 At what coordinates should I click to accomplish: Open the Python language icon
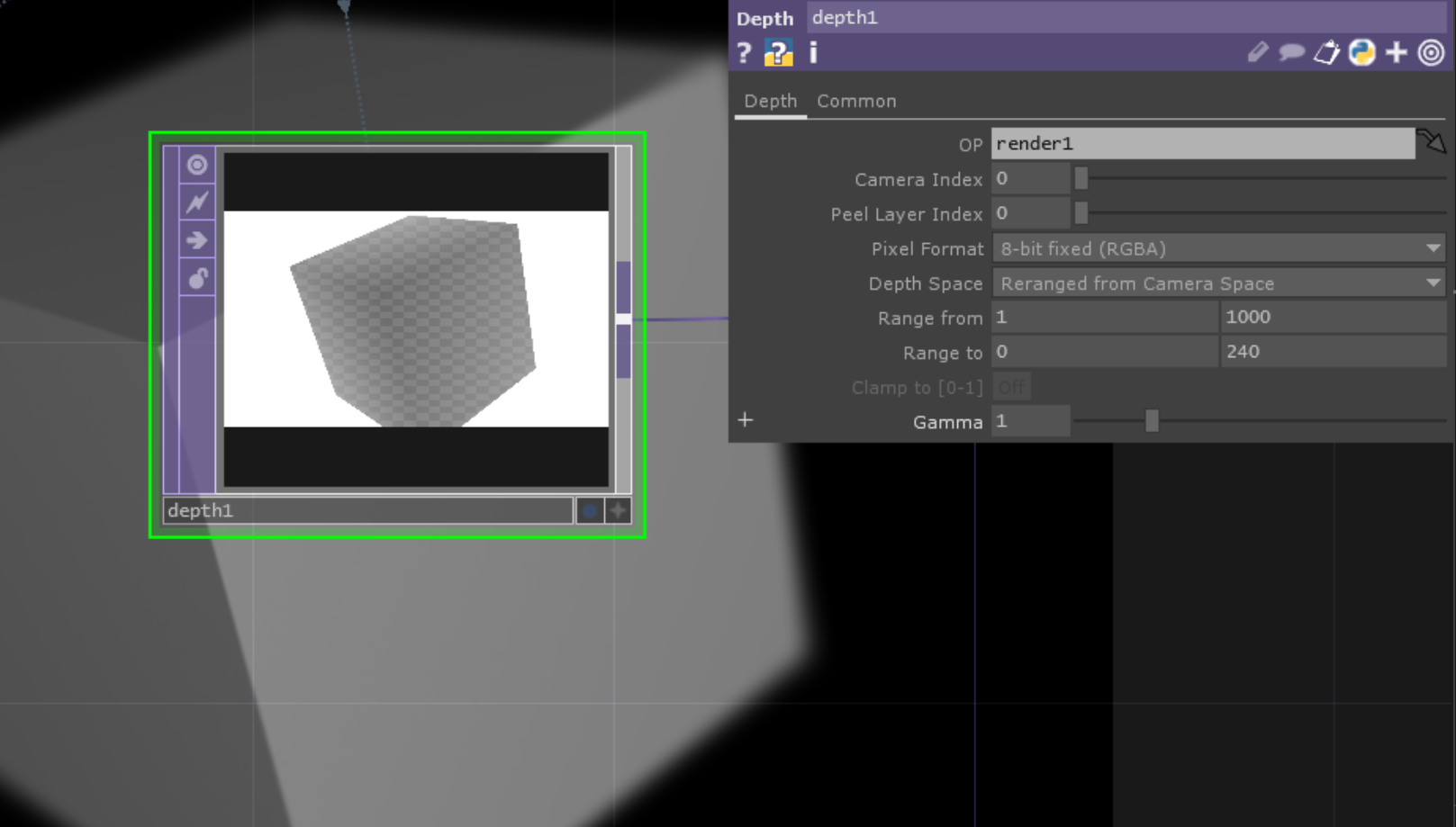(1361, 52)
